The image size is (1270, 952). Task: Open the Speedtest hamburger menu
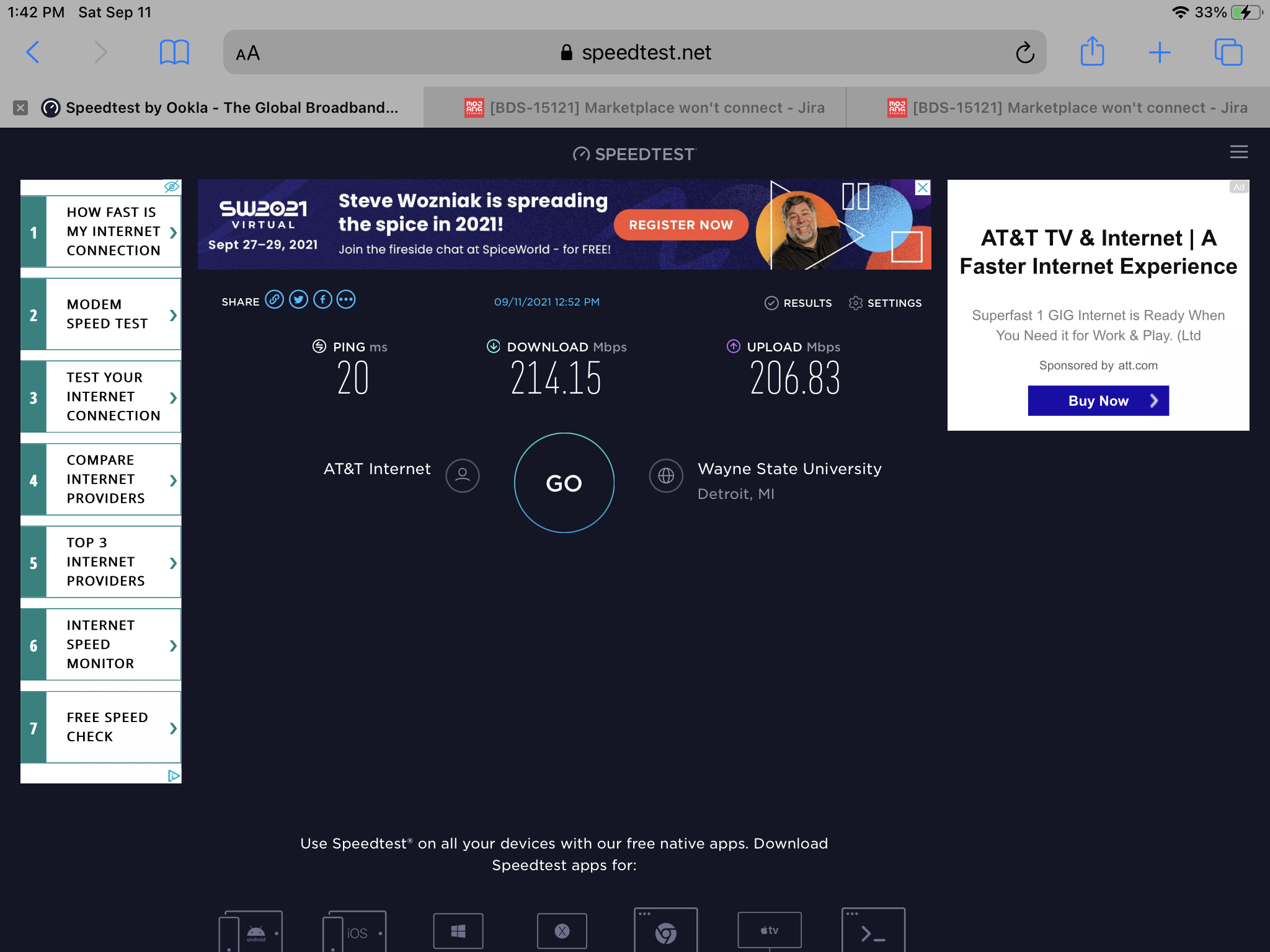(1238, 152)
